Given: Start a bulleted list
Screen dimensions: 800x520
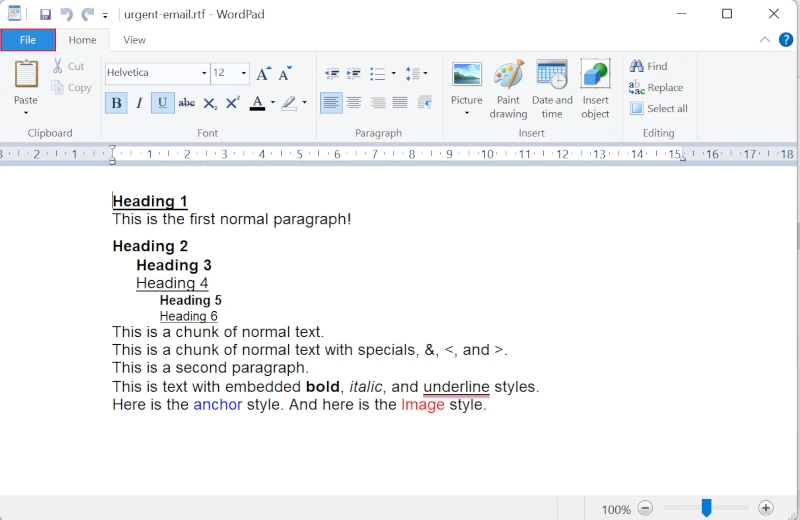Looking at the screenshot, I should pyautogui.click(x=377, y=74).
